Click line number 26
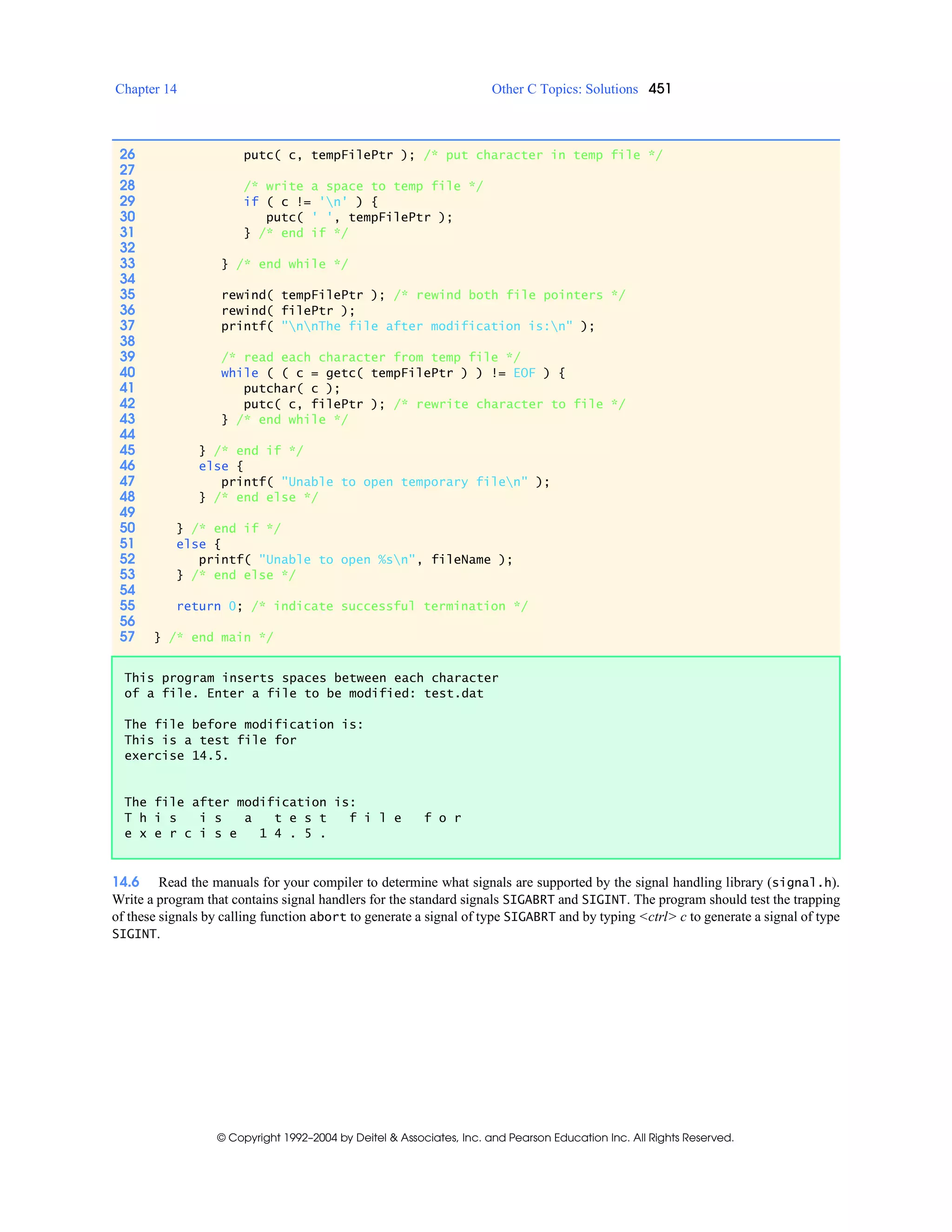 coord(127,154)
